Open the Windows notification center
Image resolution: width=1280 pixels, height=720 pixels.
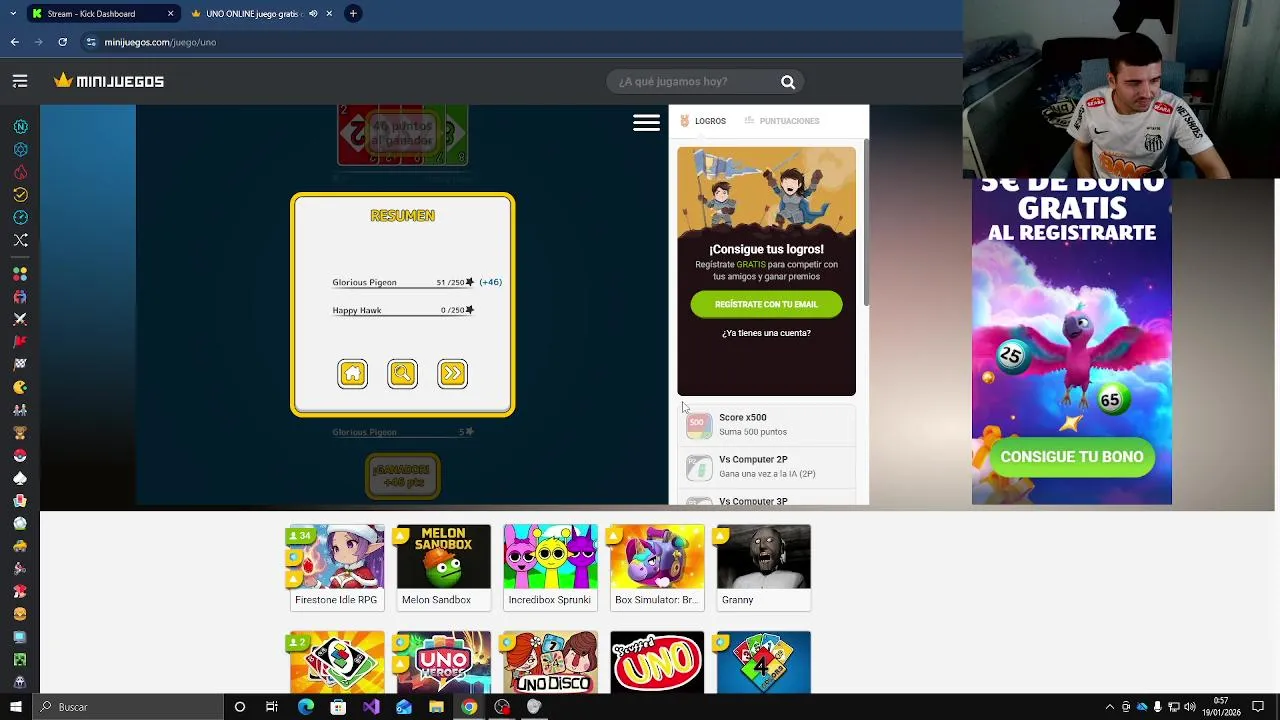(1258, 707)
